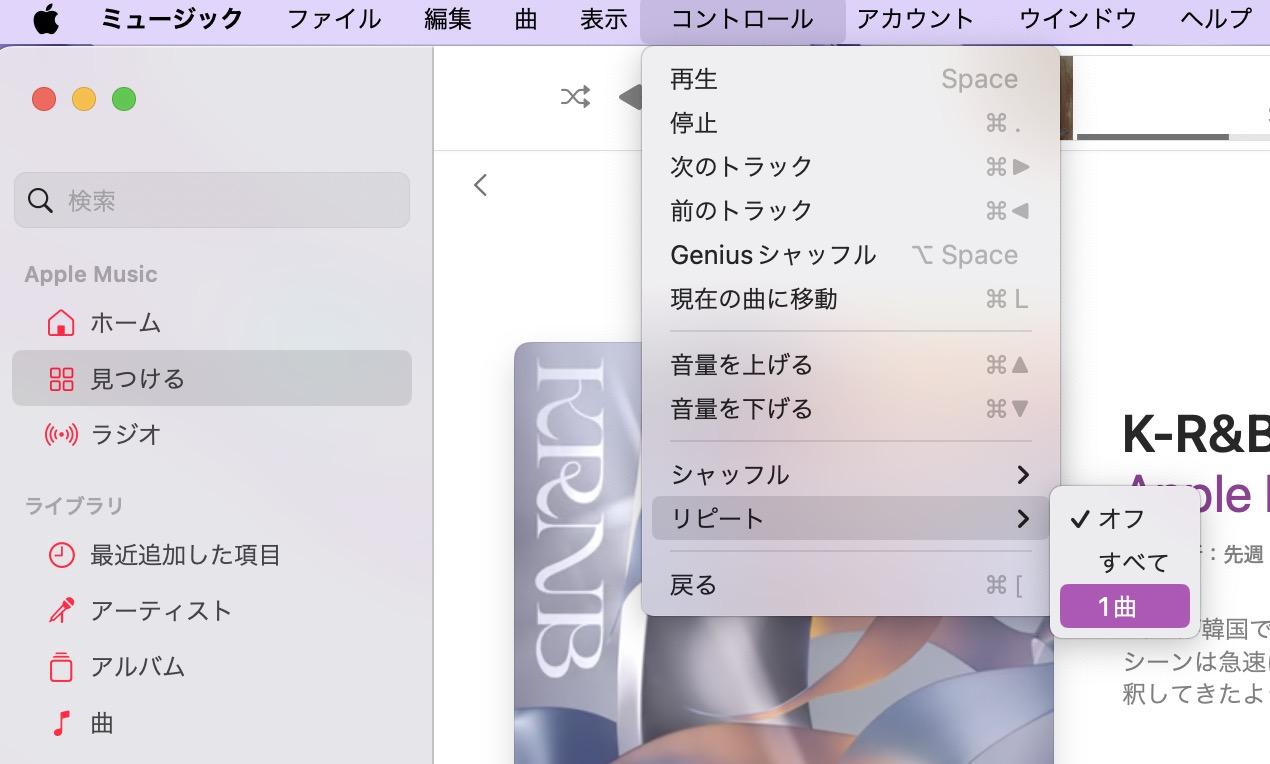Open the ミュージック app menu
The image size is (1270, 764).
(x=172, y=19)
